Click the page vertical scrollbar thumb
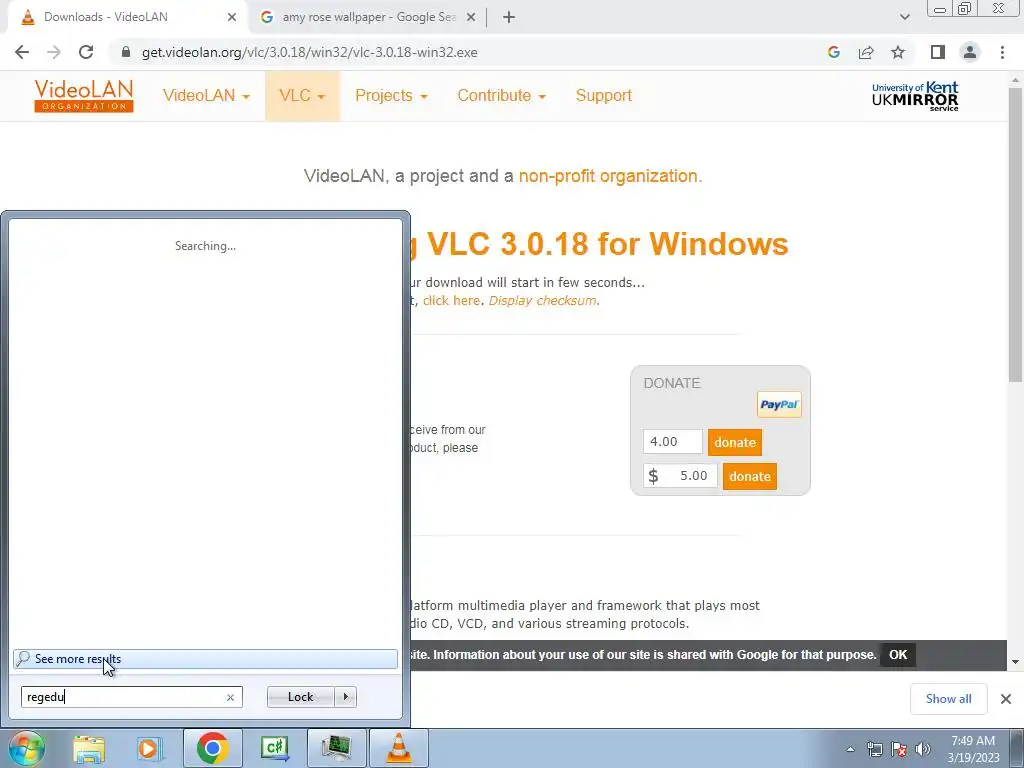Viewport: 1024px width, 768px height. [x=1015, y=234]
